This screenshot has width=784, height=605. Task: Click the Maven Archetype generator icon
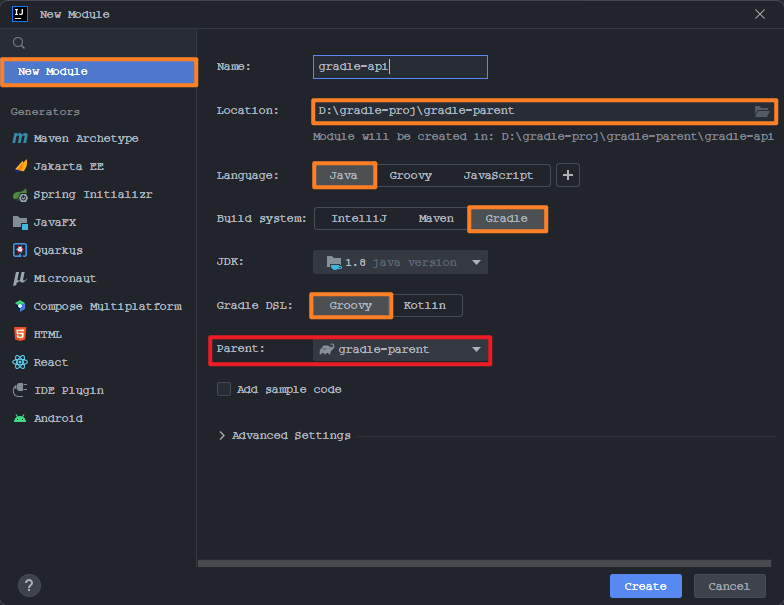(x=20, y=138)
